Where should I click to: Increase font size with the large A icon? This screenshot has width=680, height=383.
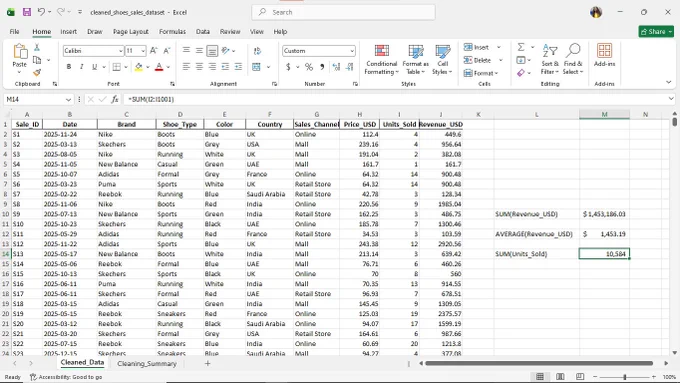(x=154, y=51)
